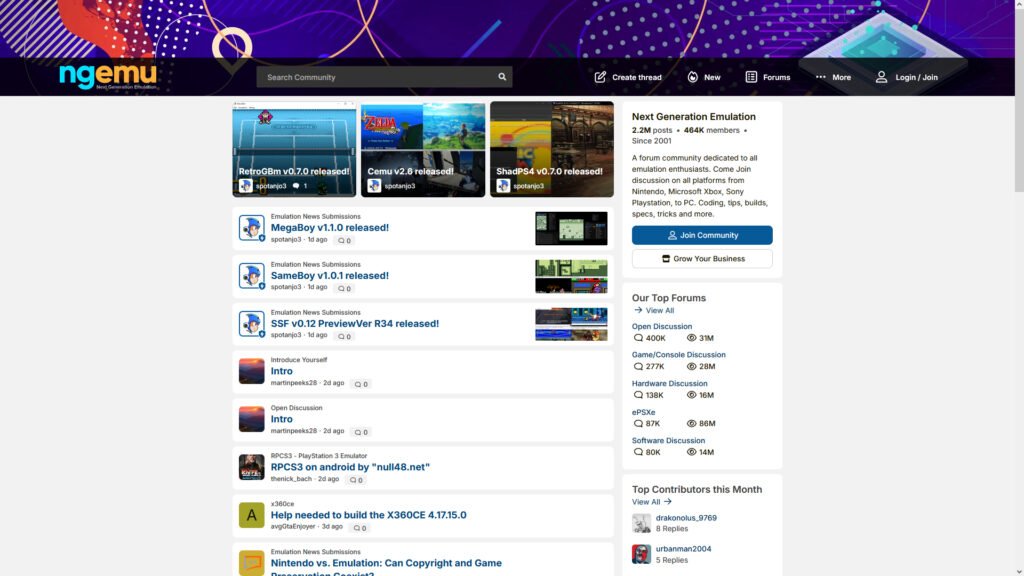Viewport: 1024px width, 576px height.
Task: Open Intro thread in Open Discussion
Action: [x=281, y=419]
